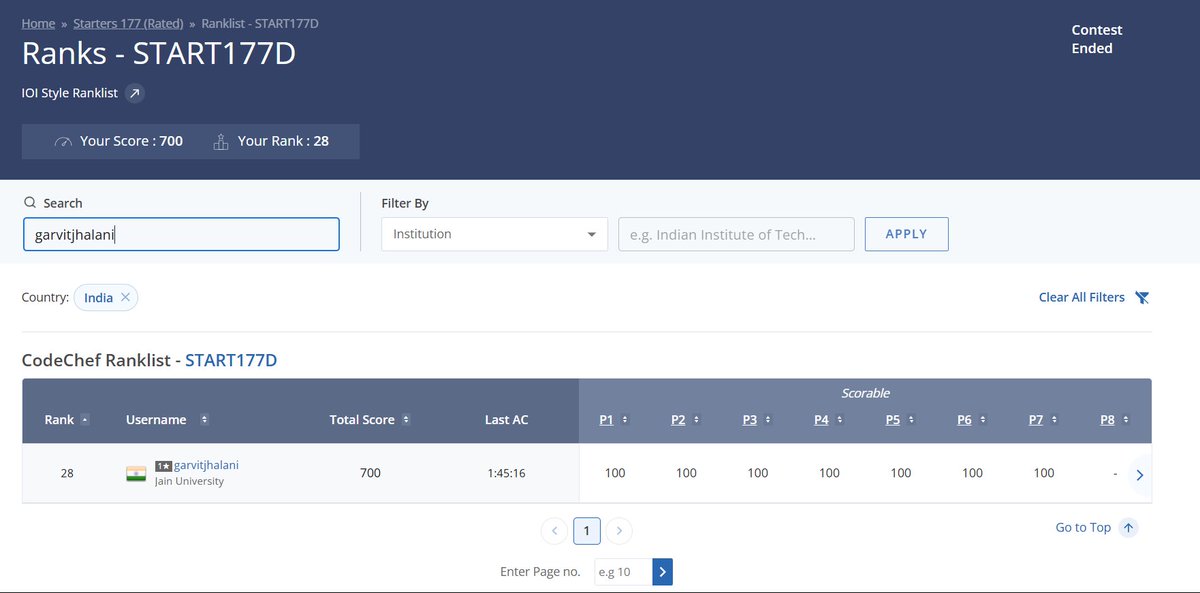This screenshot has width=1200, height=593.
Task: Open problem P4 header link
Action: 821,420
